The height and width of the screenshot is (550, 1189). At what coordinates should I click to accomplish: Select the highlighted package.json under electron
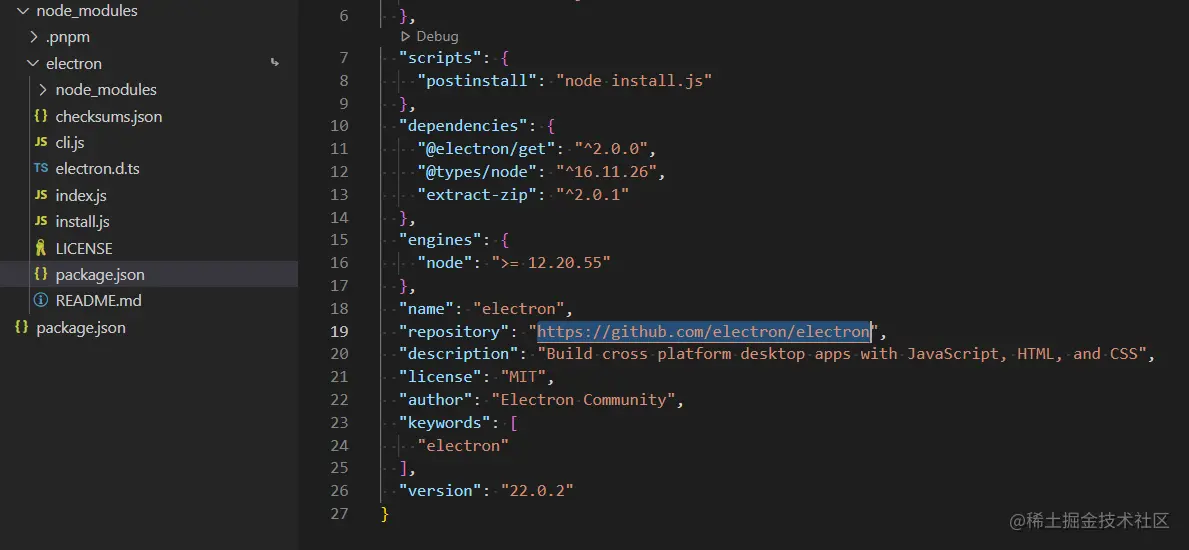click(100, 275)
